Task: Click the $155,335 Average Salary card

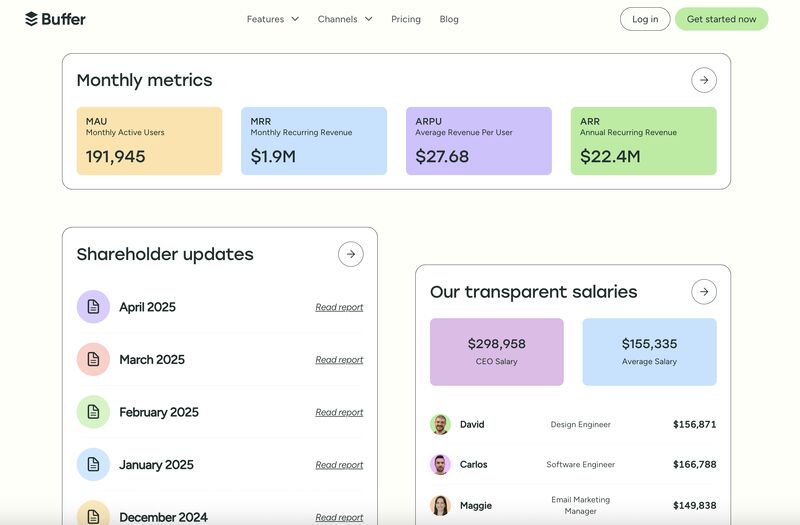Action: (649, 352)
